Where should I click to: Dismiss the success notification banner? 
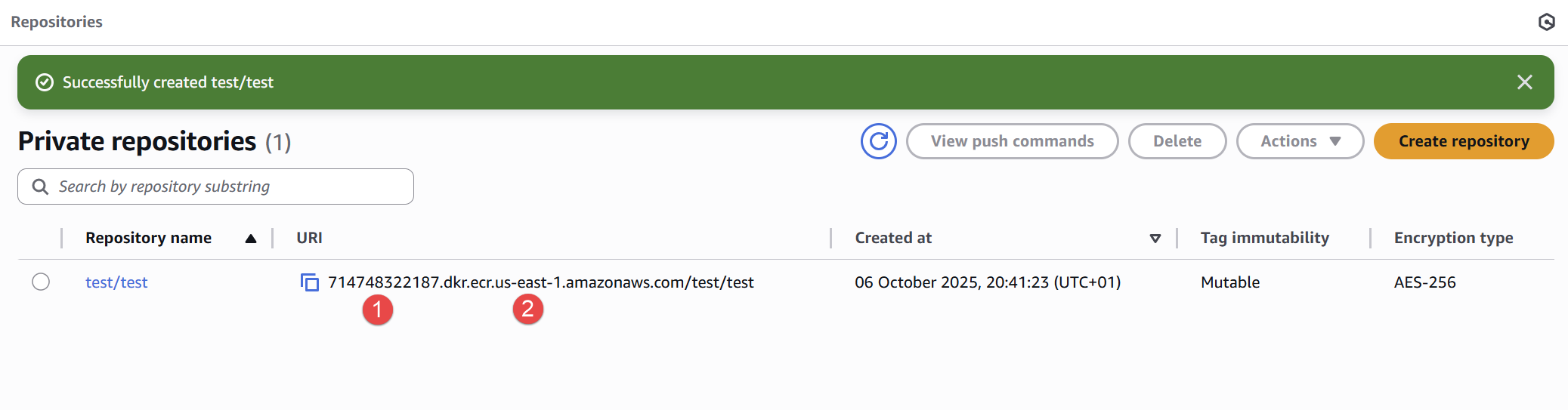click(x=1524, y=82)
